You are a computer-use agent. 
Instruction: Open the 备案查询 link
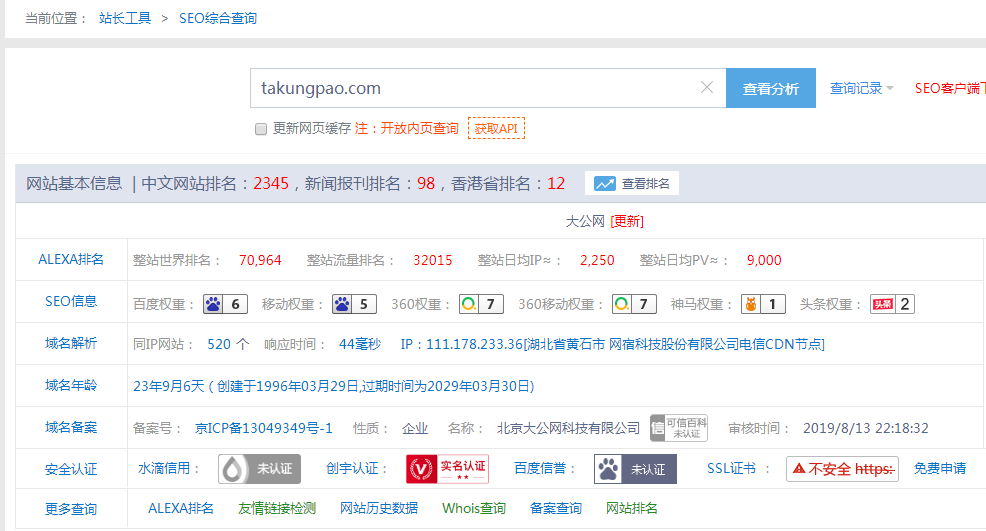(x=556, y=508)
